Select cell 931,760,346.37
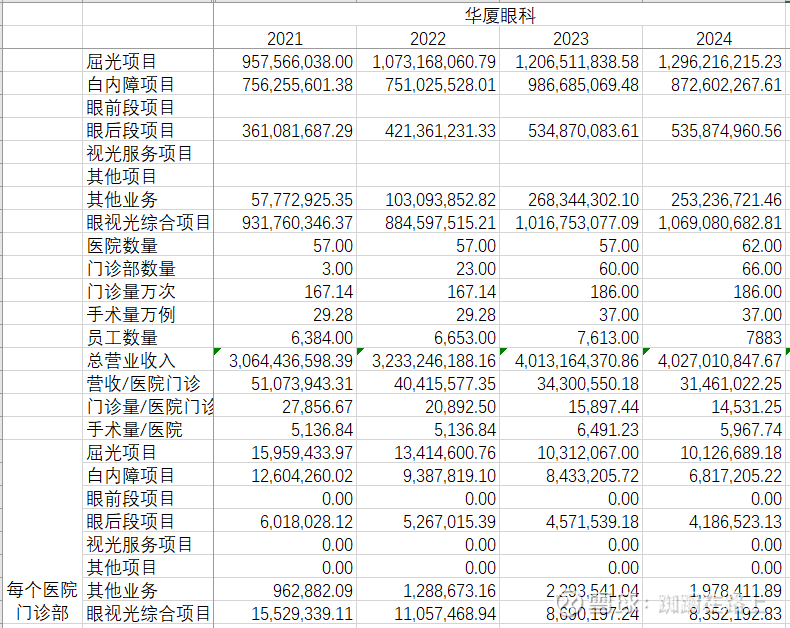The width and height of the screenshot is (790, 628). [285, 222]
